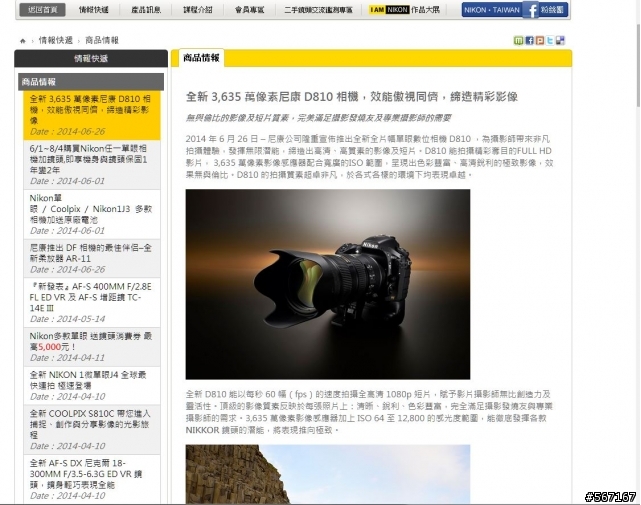Share via the Twitter icon
641x505 pixels.
550,40
